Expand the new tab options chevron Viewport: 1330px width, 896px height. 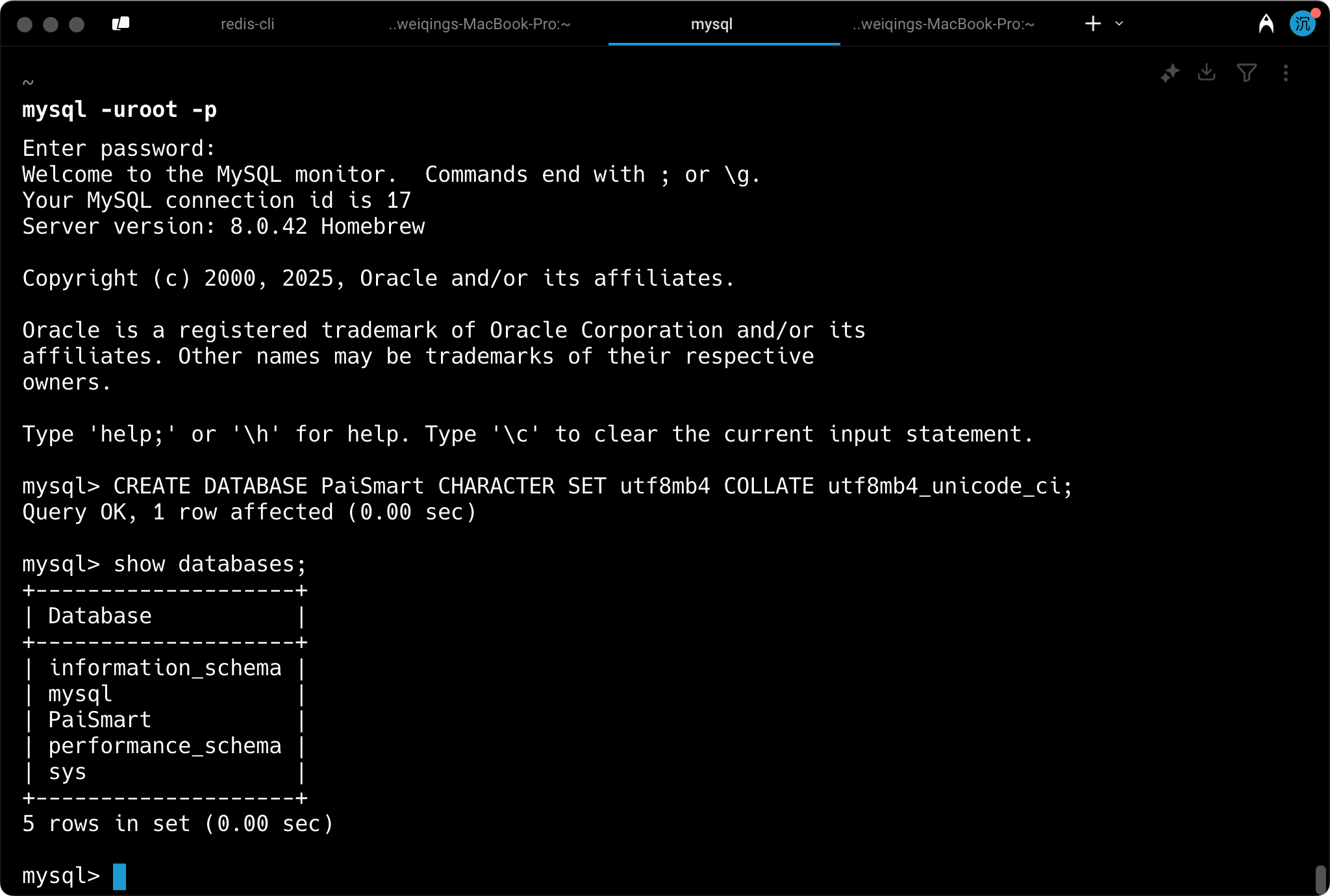click(x=1119, y=24)
